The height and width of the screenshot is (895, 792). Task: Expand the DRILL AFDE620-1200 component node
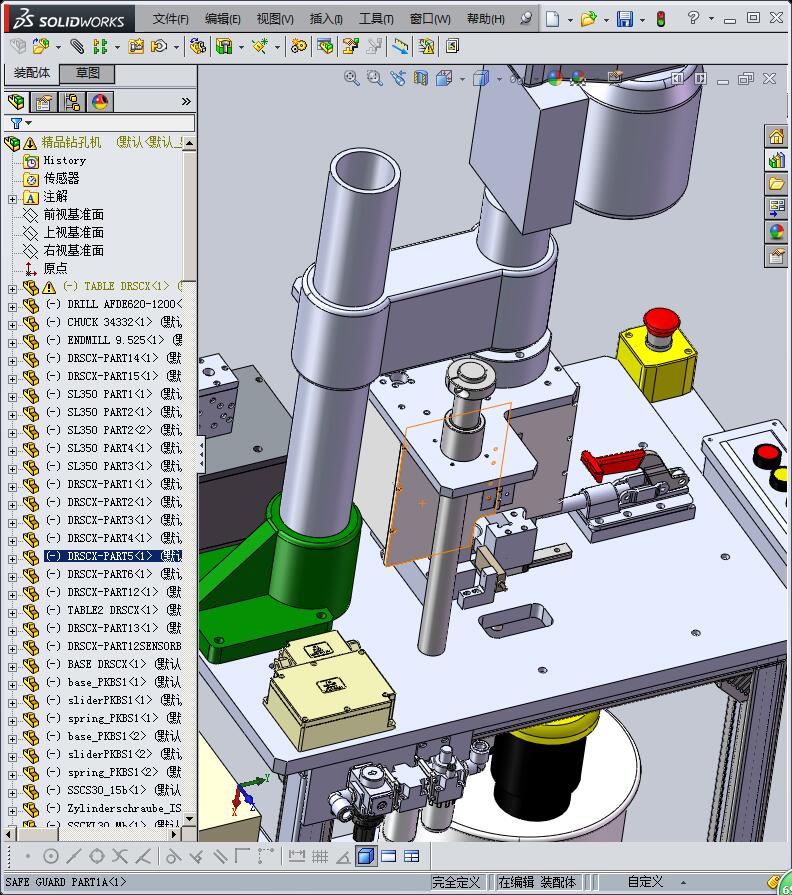click(12, 307)
